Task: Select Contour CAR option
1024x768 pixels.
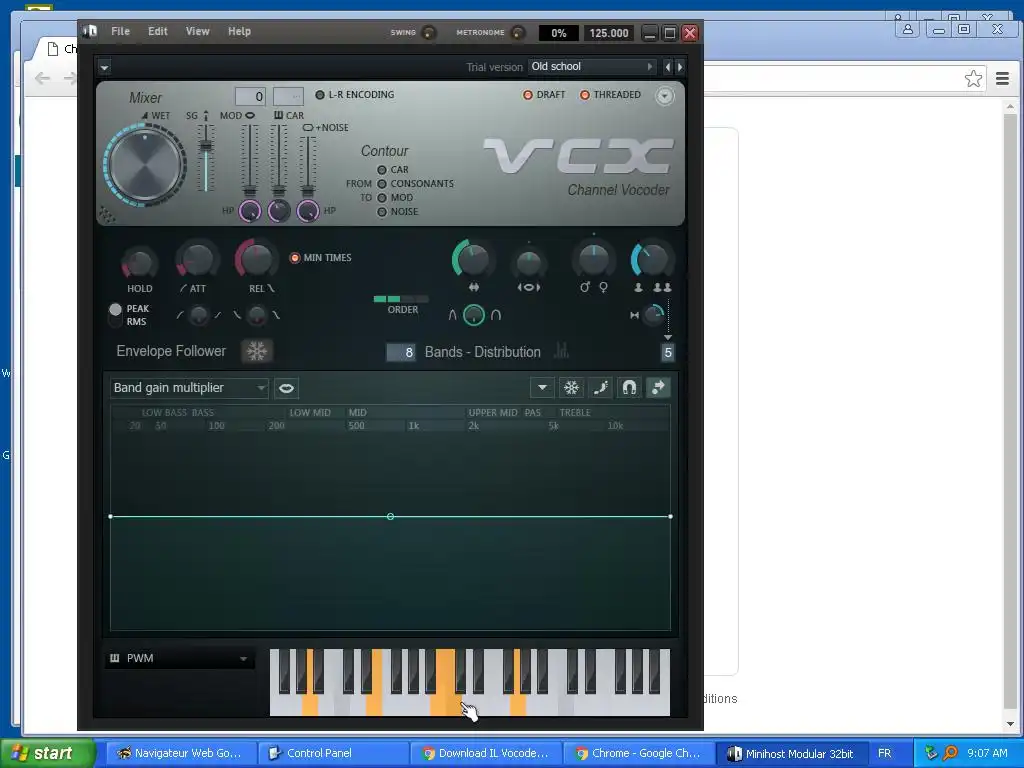Action: point(382,170)
